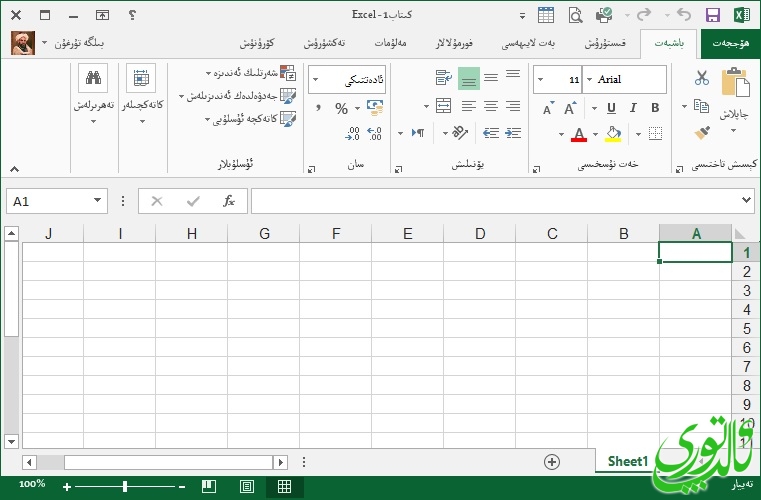Screen dimensions: 761x500
Task: Click the indent button with the right-pointing arrow
Action: 513,133
